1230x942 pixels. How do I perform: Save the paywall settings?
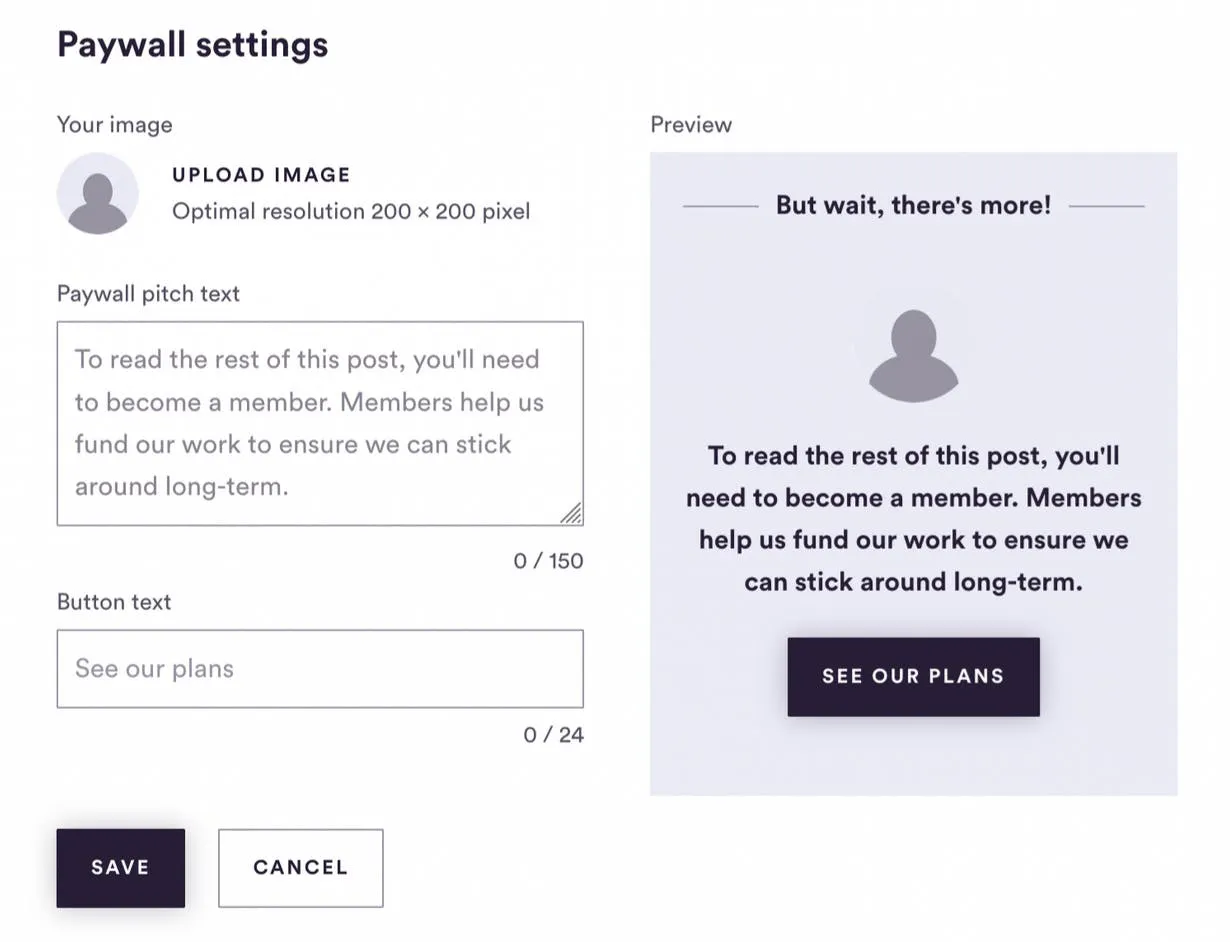120,868
